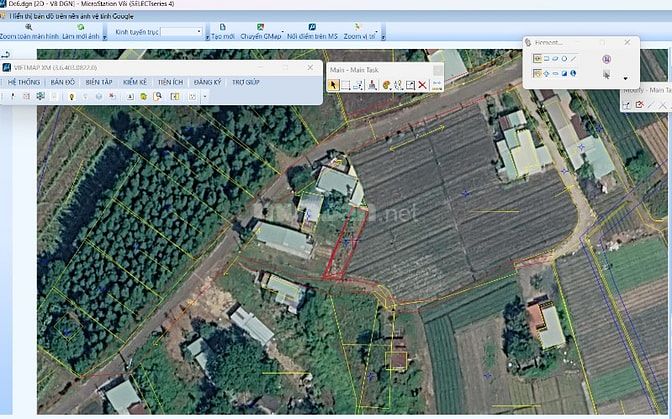
Task: Click Zoom vị trí icon
Action: [358, 27]
